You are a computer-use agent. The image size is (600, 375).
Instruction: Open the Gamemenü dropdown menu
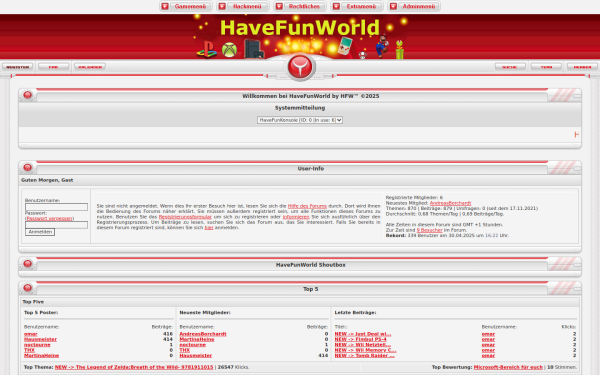click(x=186, y=6)
